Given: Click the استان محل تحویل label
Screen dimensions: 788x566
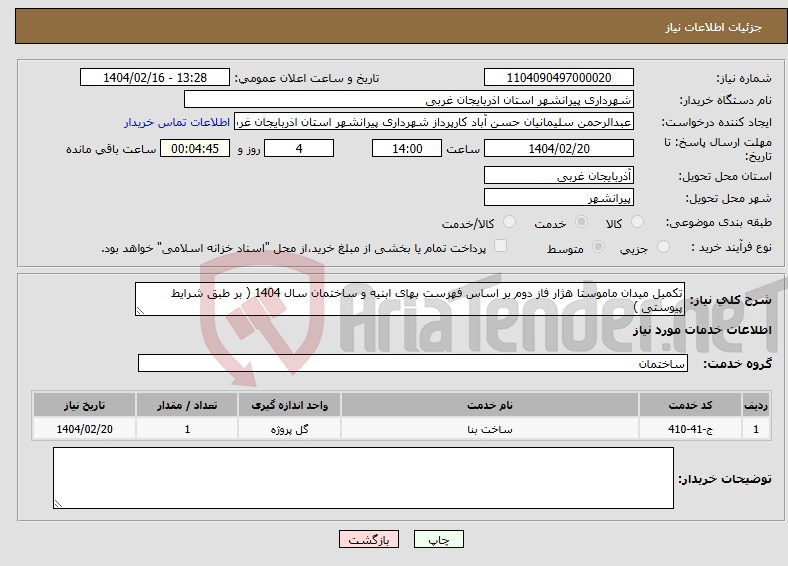Looking at the screenshot, I should click(x=725, y=176).
